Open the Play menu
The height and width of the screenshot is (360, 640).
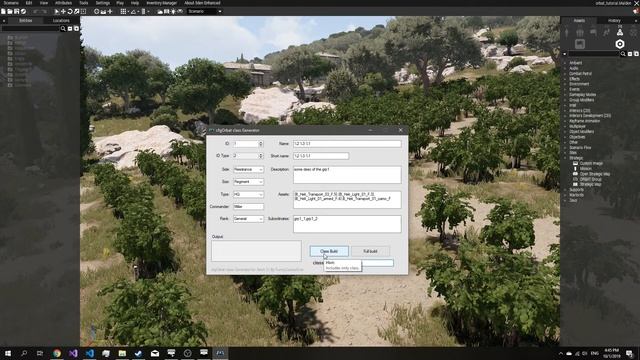pyautogui.click(x=120, y=3)
